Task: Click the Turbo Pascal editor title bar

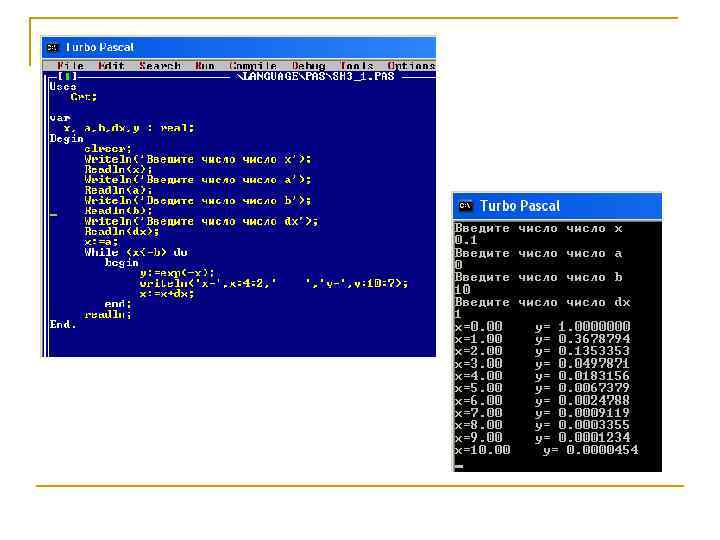Action: coord(239,47)
